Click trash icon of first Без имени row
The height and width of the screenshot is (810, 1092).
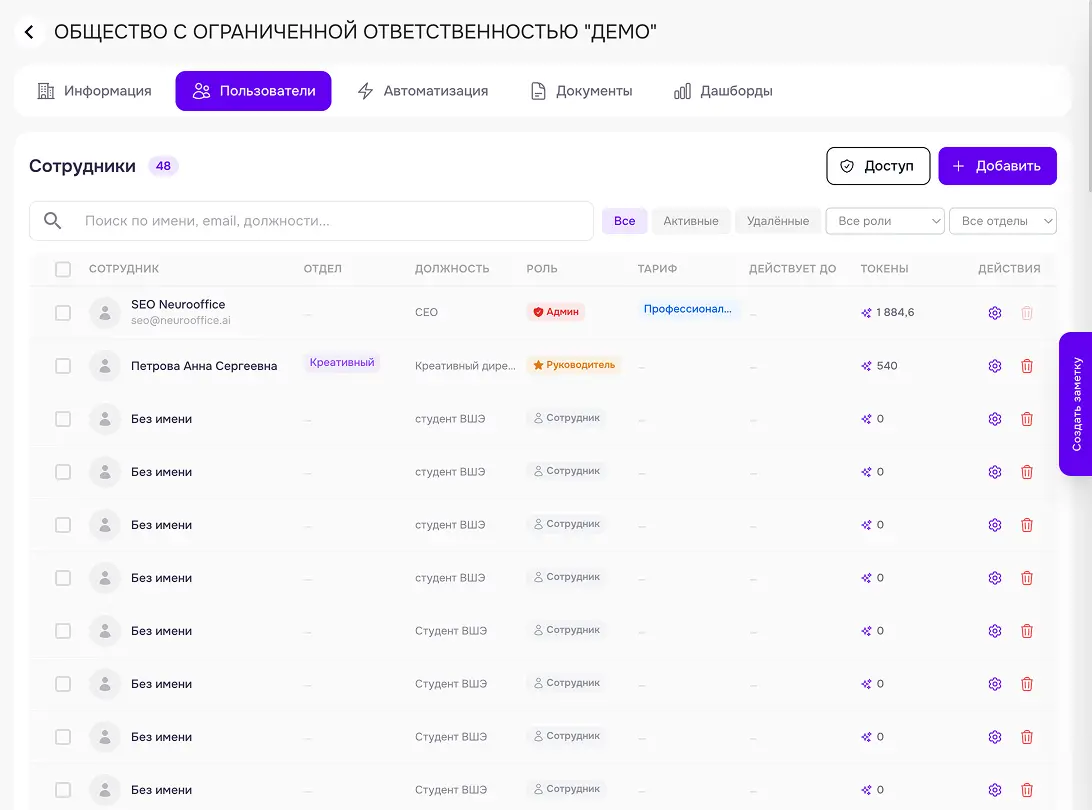(1027, 419)
